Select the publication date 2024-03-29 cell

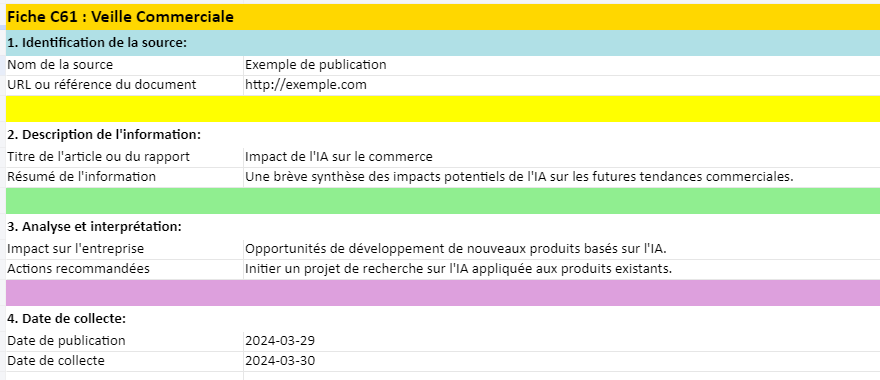point(562,341)
